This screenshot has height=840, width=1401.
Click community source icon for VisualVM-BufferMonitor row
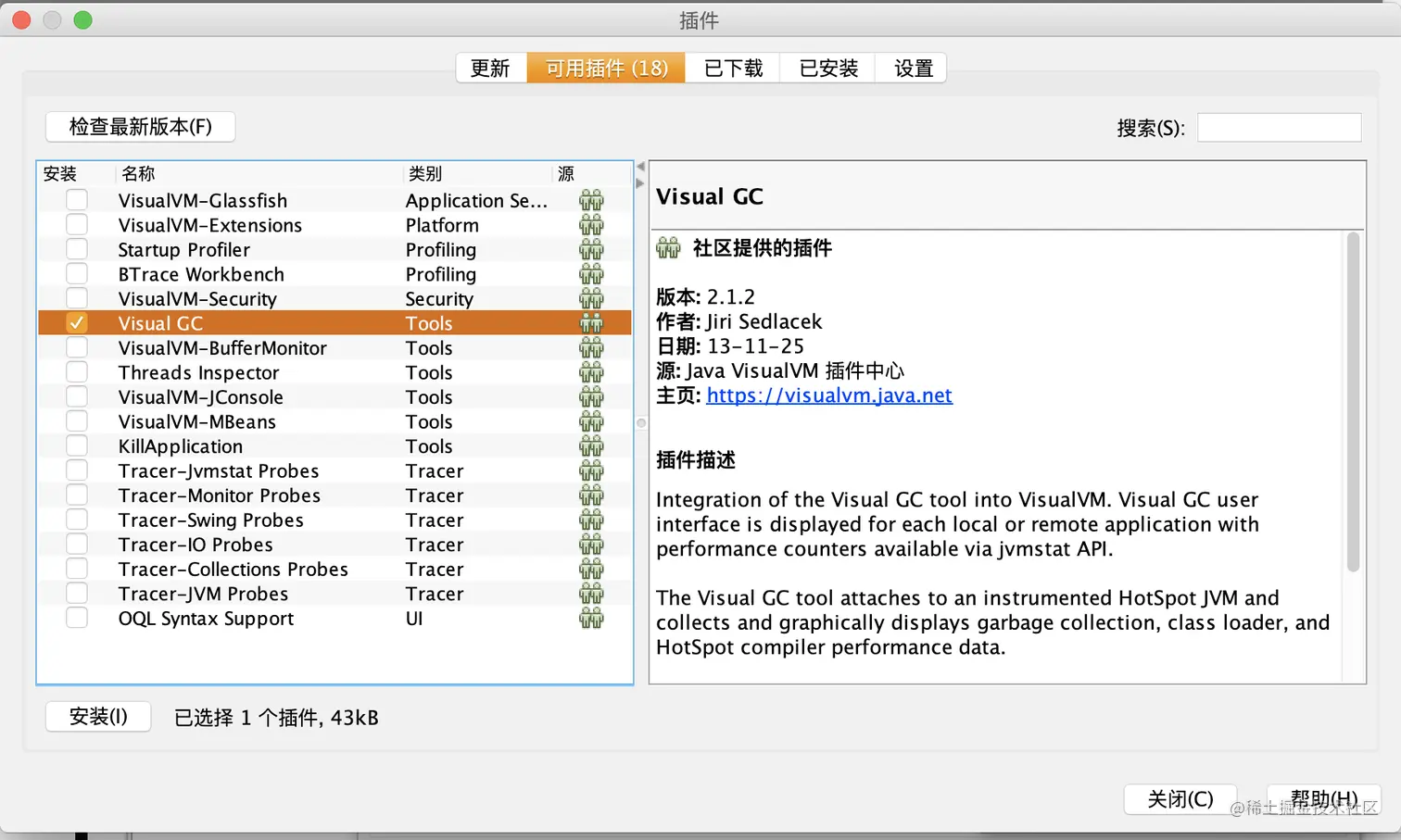(591, 347)
